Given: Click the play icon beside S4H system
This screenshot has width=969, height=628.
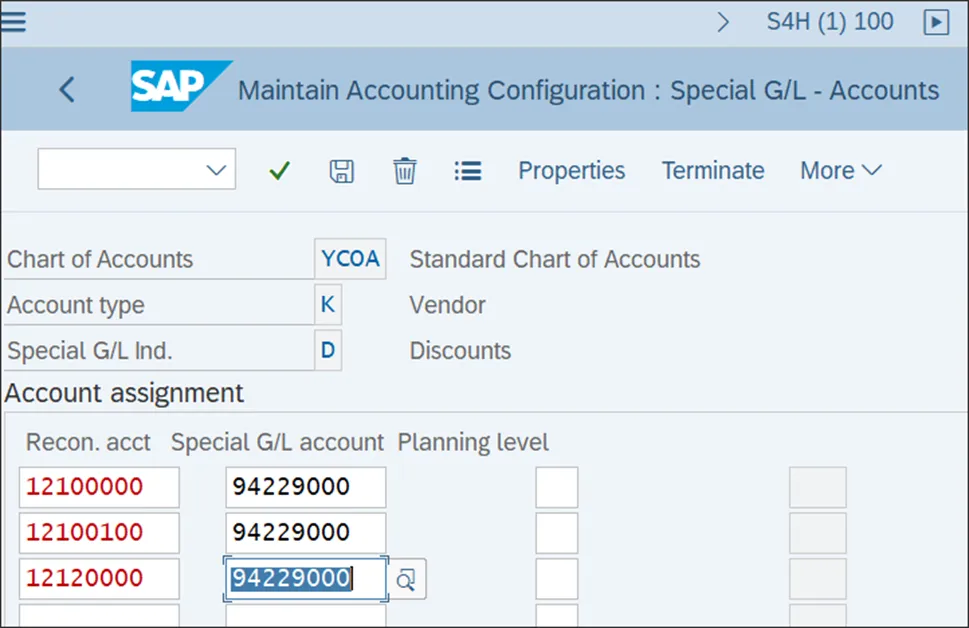Looking at the screenshot, I should (x=936, y=22).
